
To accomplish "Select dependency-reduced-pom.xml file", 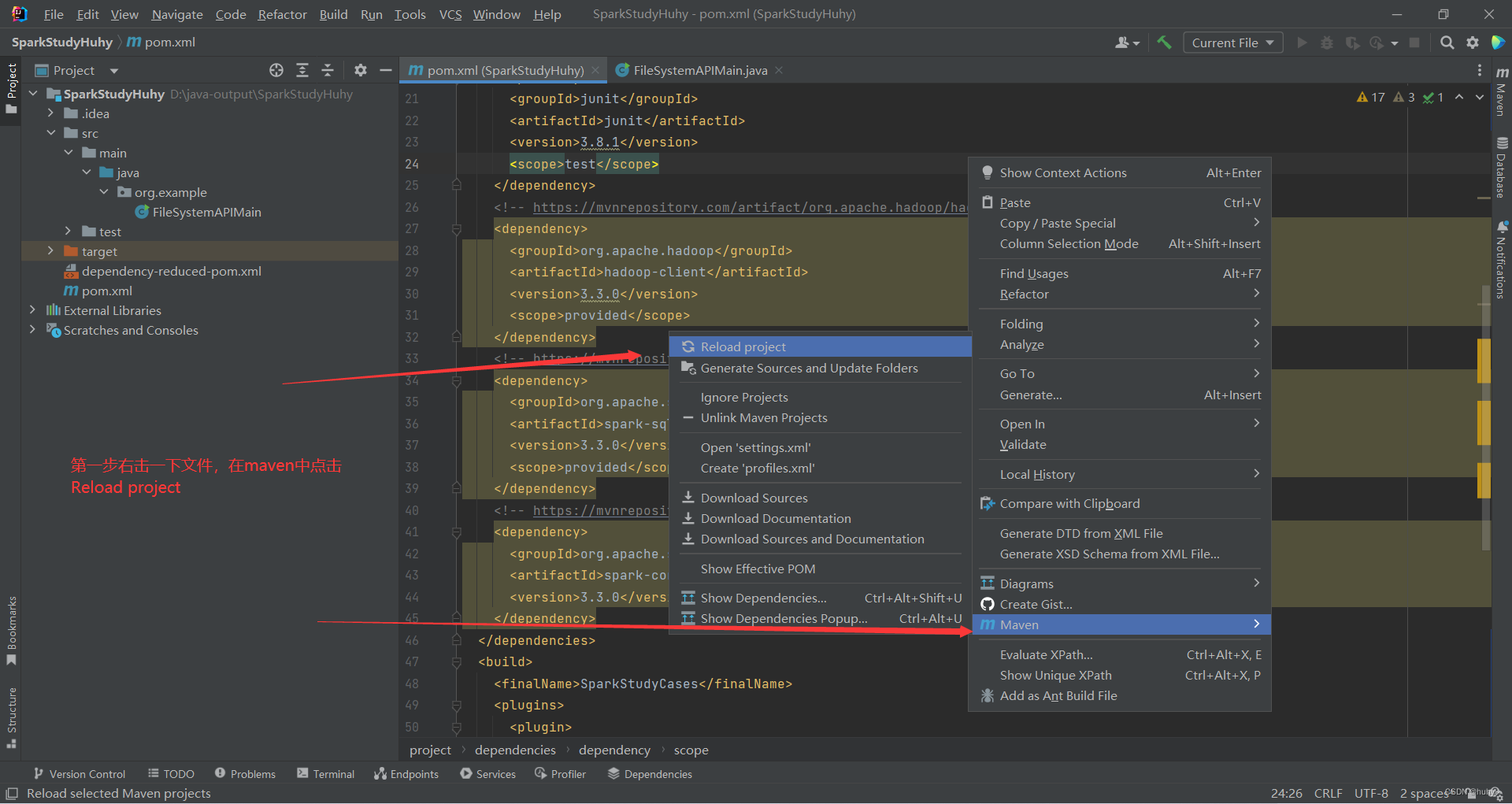I will pyautogui.click(x=171, y=271).
